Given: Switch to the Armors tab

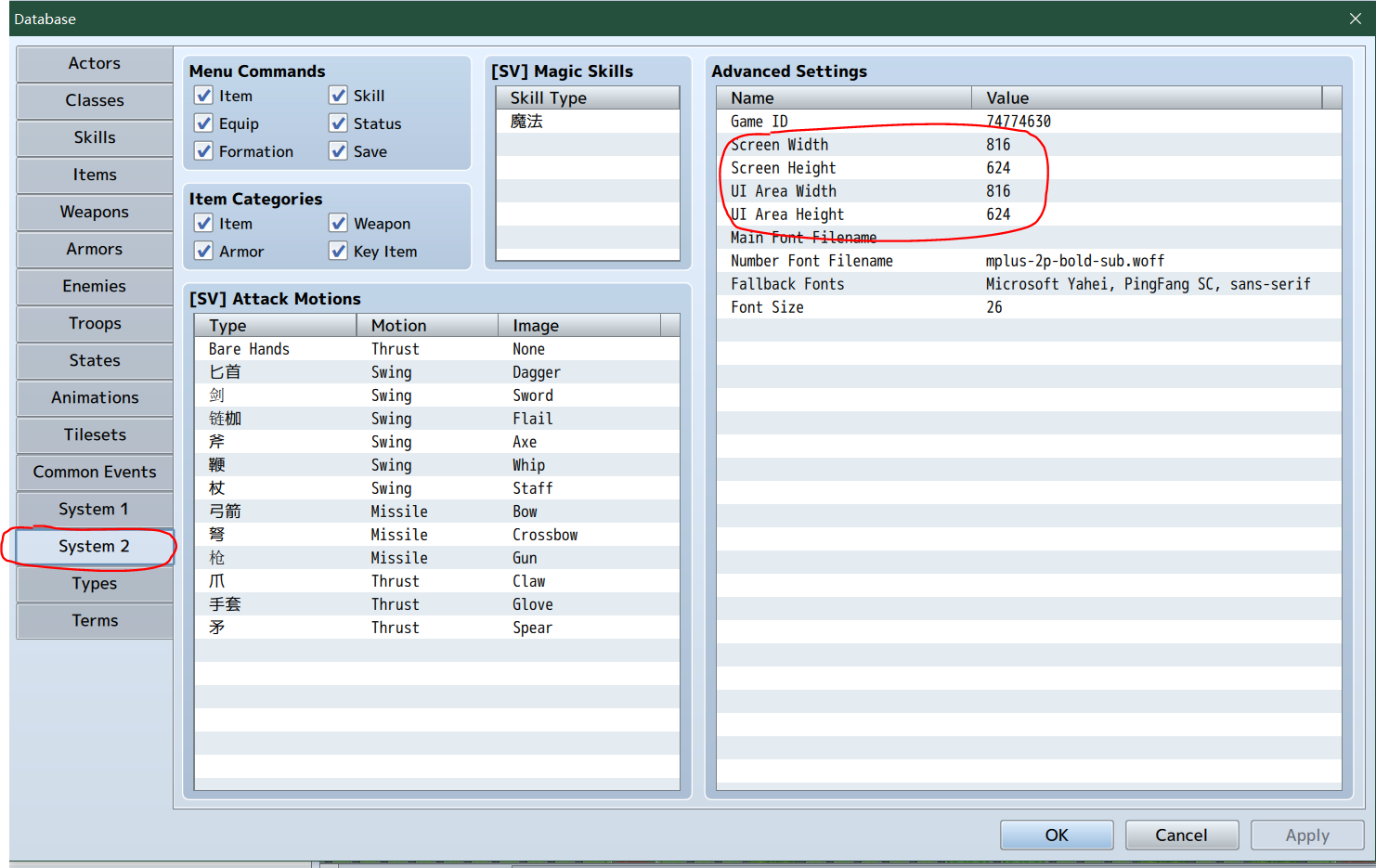Looking at the screenshot, I should point(95,249).
